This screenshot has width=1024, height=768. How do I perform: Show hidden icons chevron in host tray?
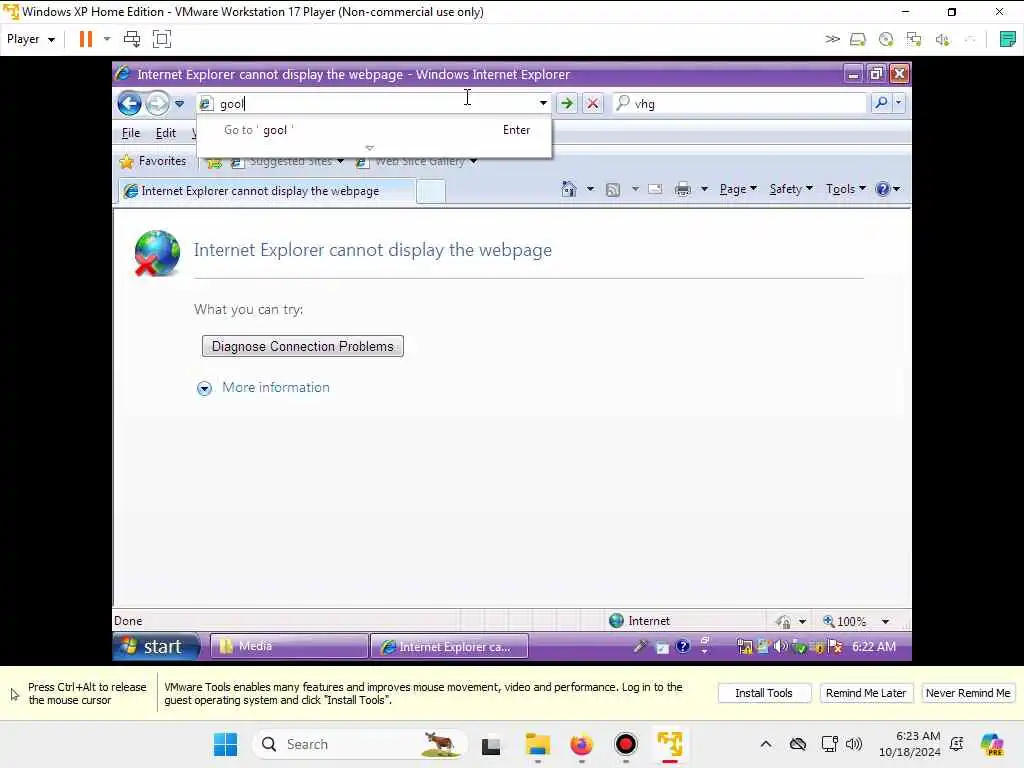pyautogui.click(x=765, y=744)
